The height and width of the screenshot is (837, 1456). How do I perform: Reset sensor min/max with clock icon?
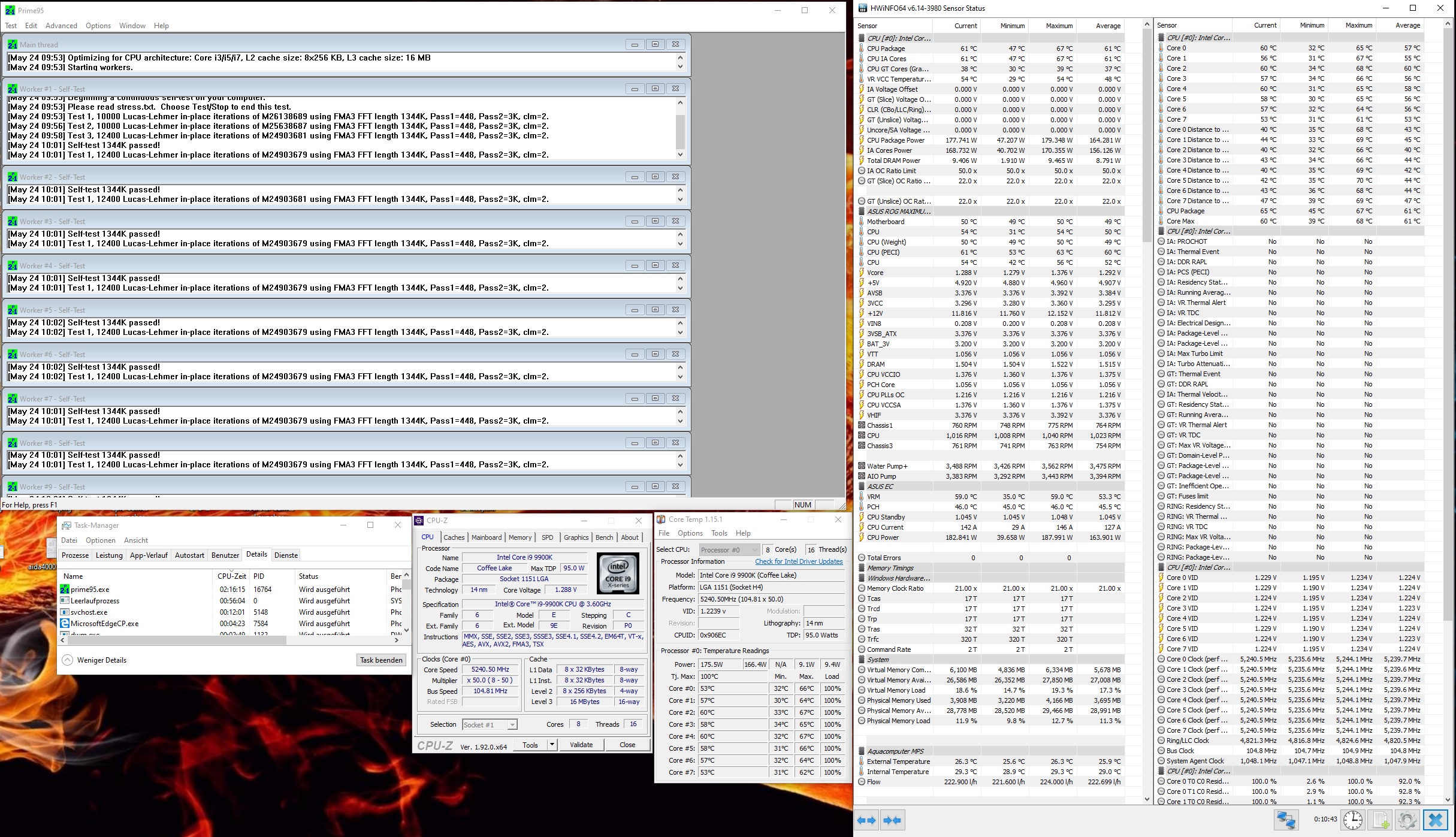[1353, 820]
